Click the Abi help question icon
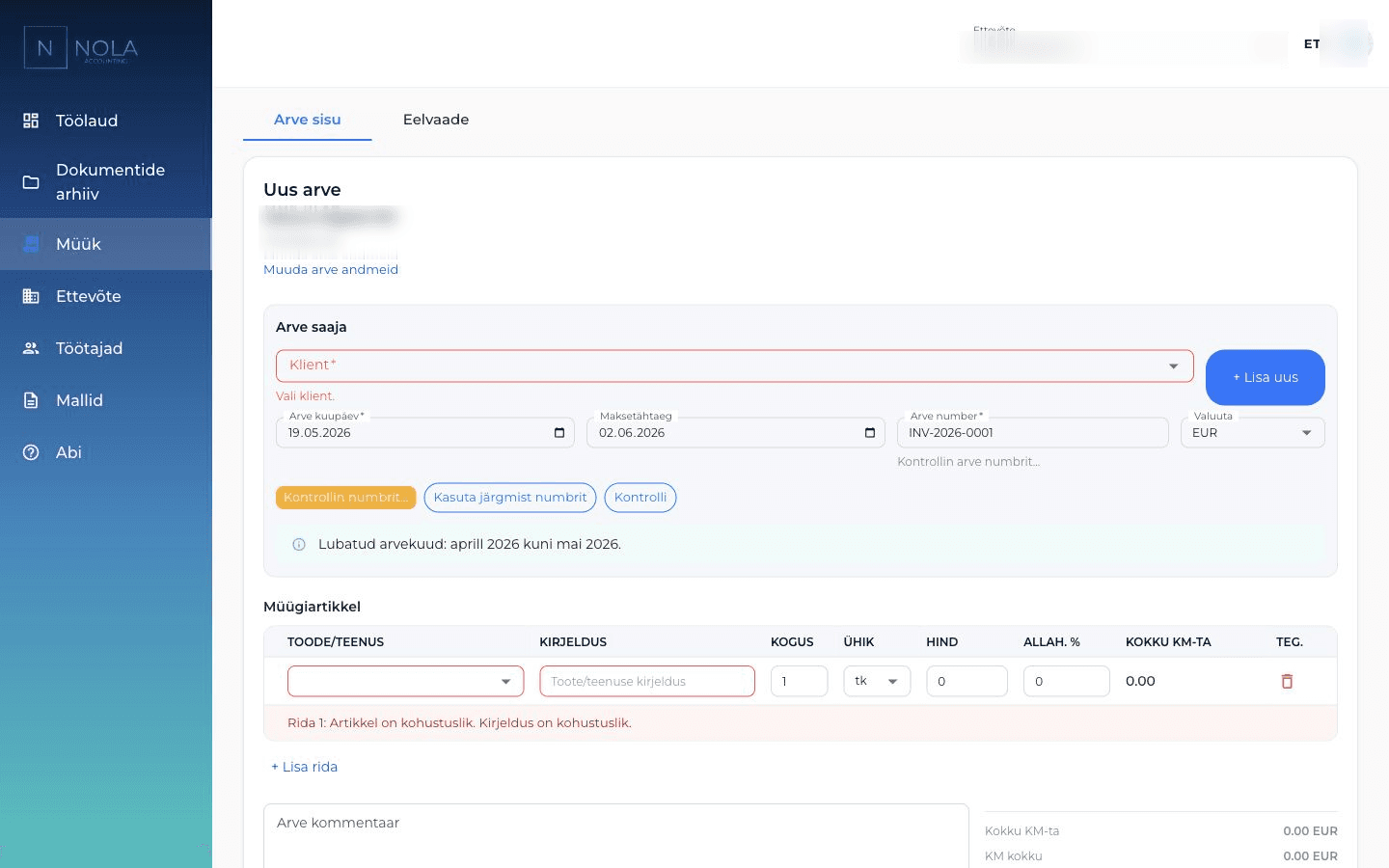Image resolution: width=1389 pixels, height=868 pixels. tap(31, 452)
